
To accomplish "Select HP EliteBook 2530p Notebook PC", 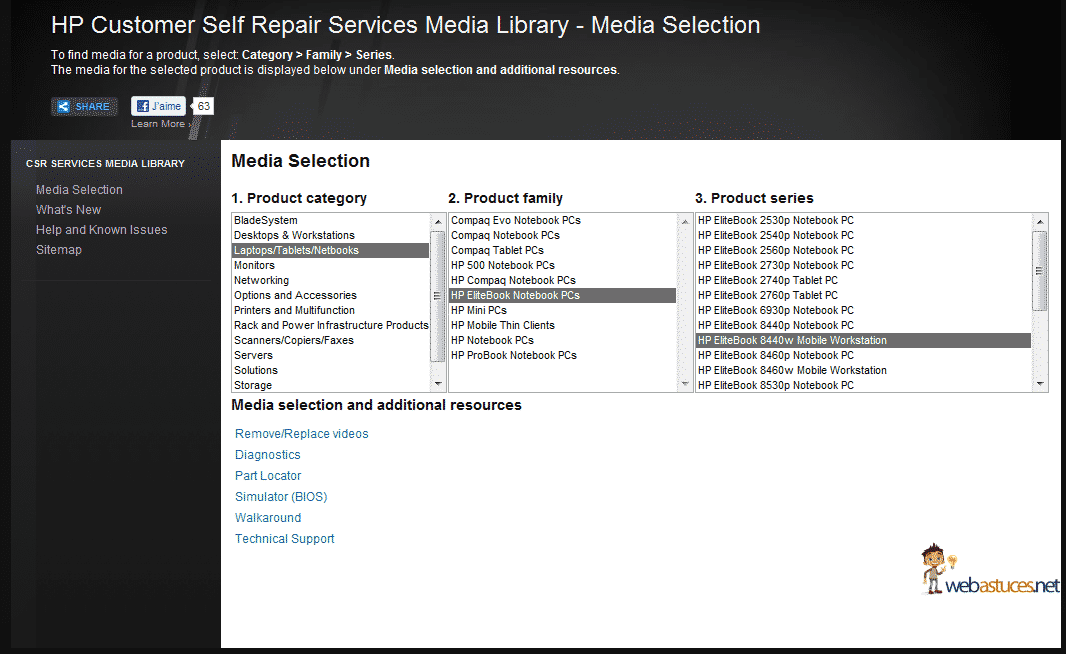I will coord(863,220).
